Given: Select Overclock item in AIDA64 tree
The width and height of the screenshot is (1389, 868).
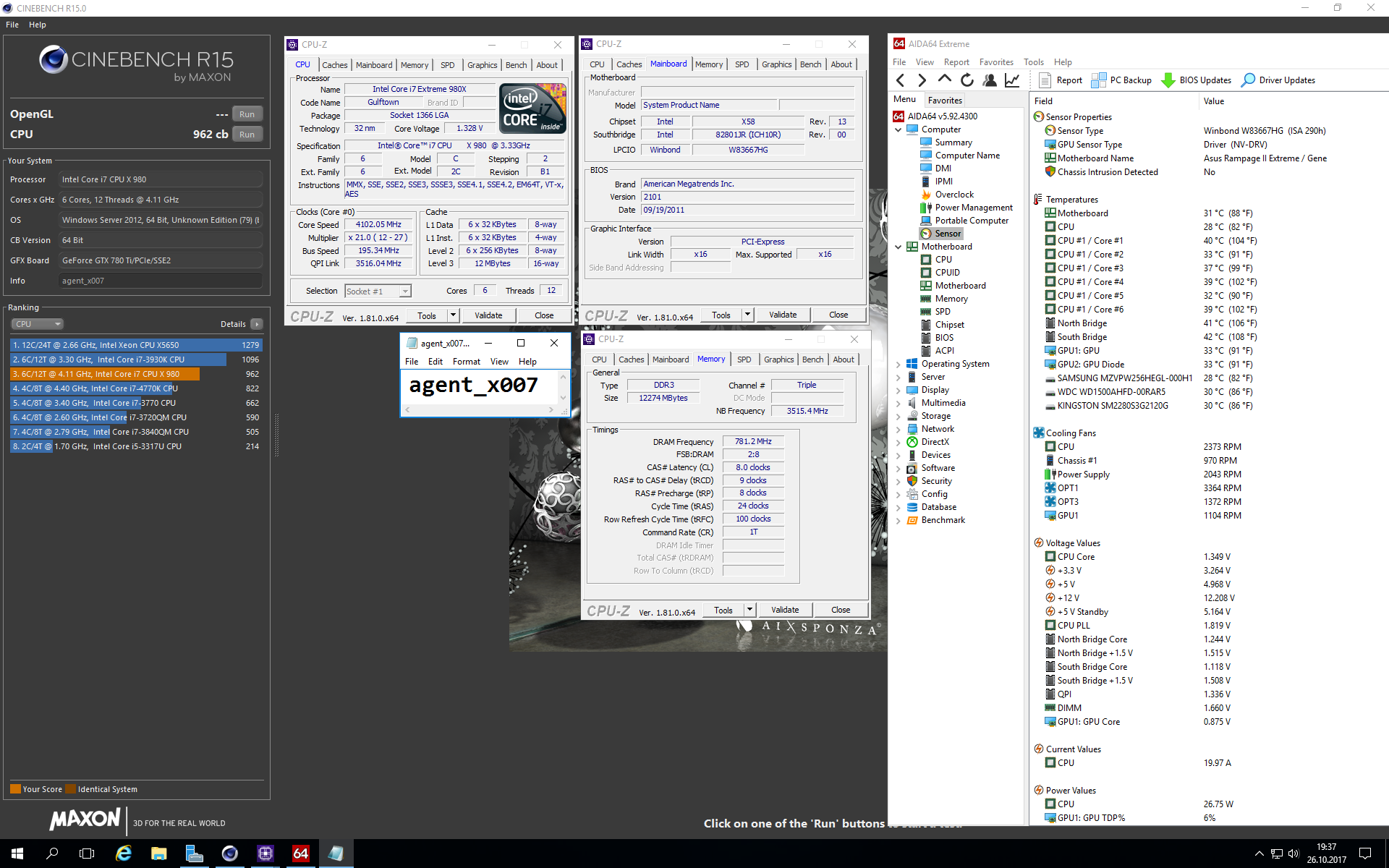Looking at the screenshot, I should pos(953,195).
